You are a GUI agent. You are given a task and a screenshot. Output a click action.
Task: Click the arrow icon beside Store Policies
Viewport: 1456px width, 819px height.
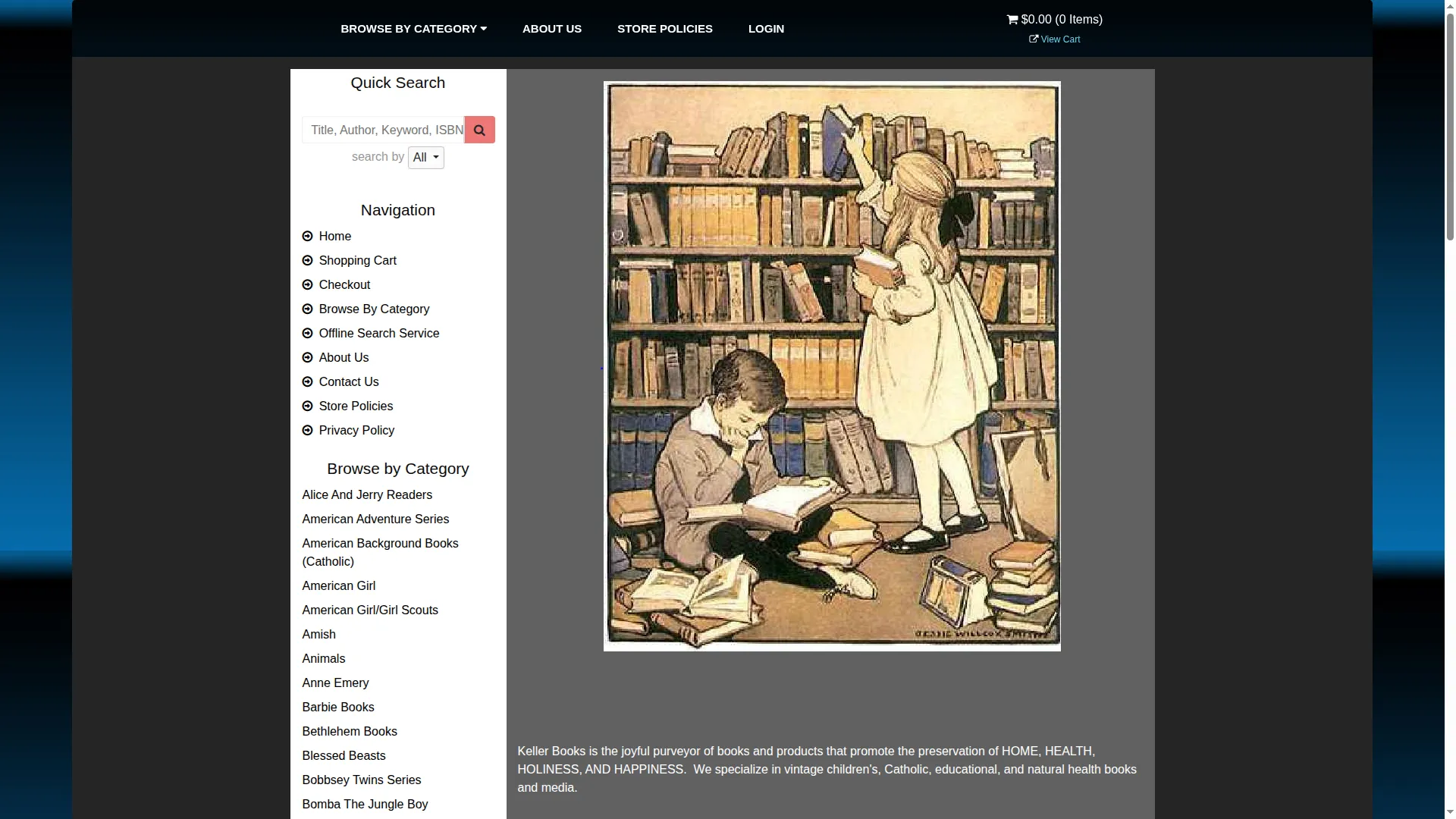point(307,406)
